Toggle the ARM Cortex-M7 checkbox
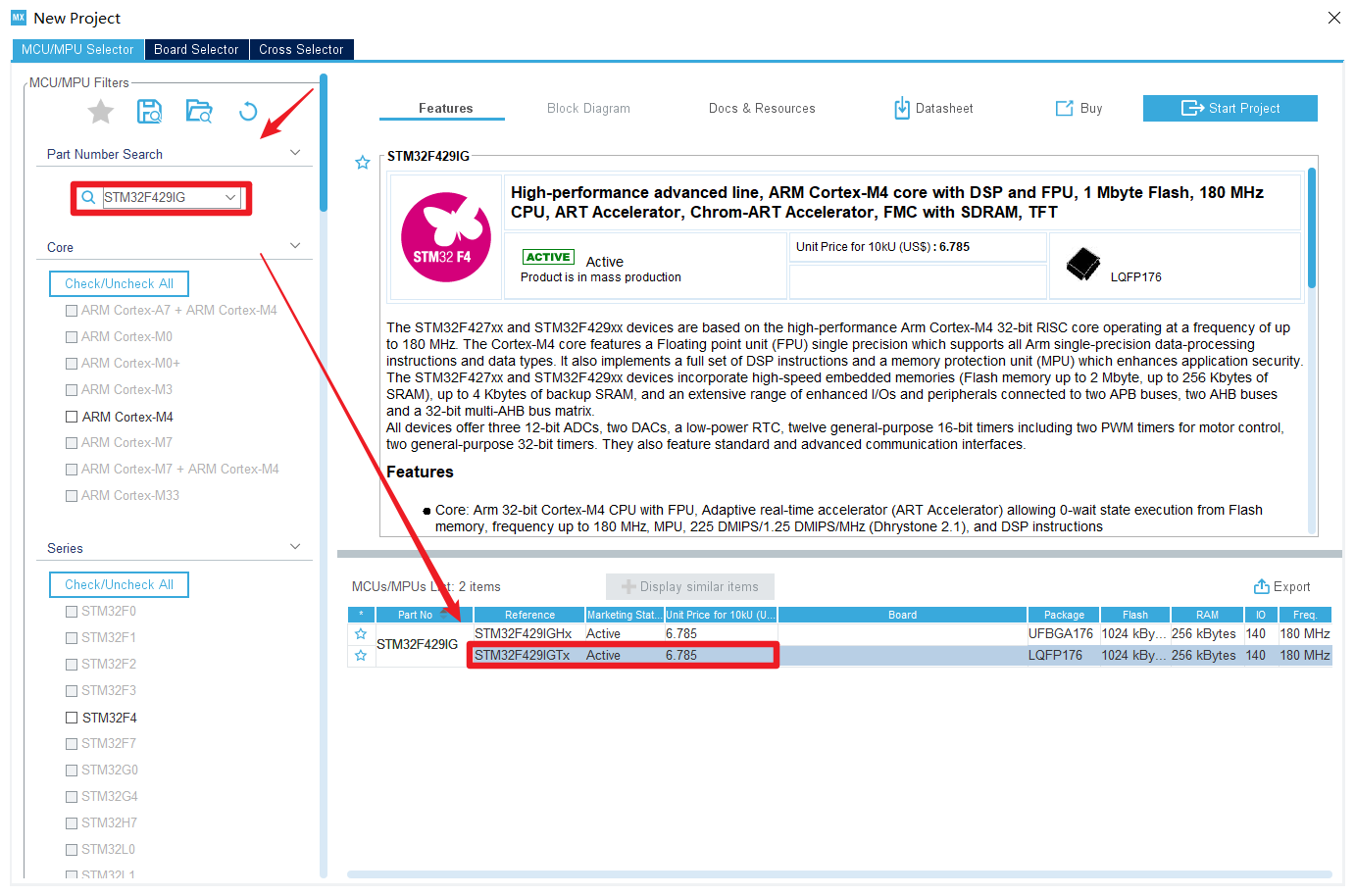The image size is (1355, 896). click(72, 443)
